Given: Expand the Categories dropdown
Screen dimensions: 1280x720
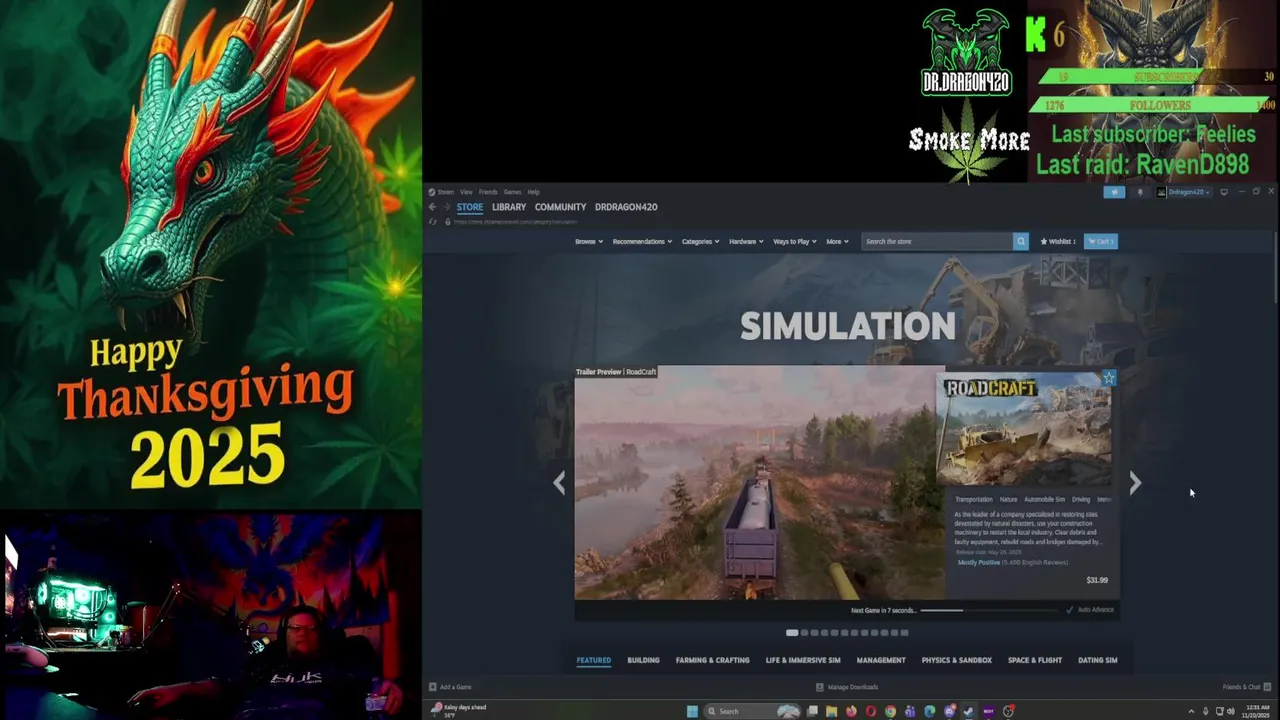Looking at the screenshot, I should (700, 241).
